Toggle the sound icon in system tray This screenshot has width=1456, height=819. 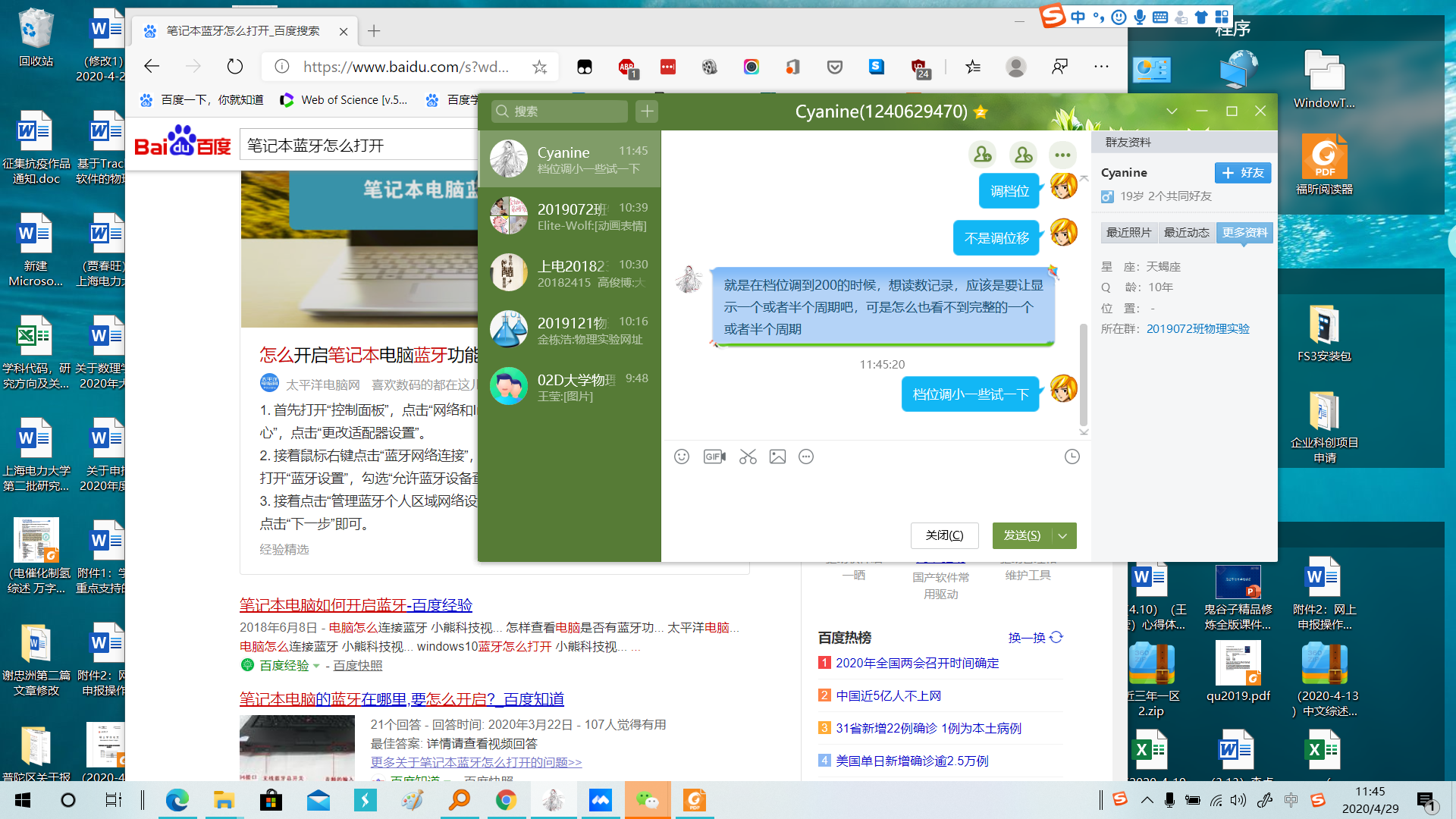(1238, 800)
